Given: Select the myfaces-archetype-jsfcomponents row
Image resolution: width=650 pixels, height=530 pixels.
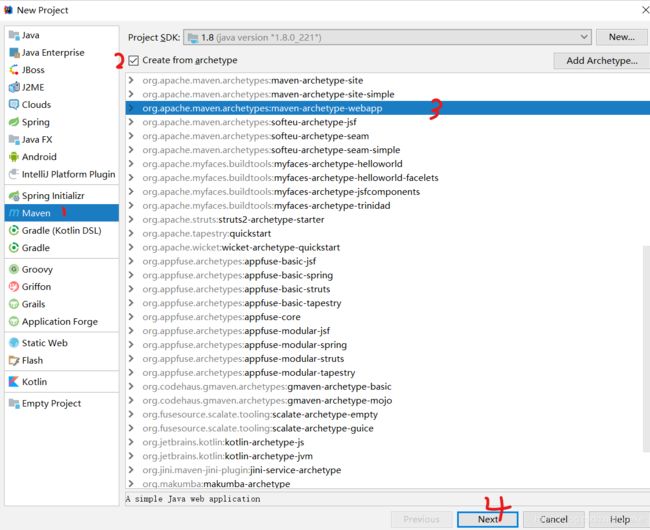Looking at the screenshot, I should (388, 191).
